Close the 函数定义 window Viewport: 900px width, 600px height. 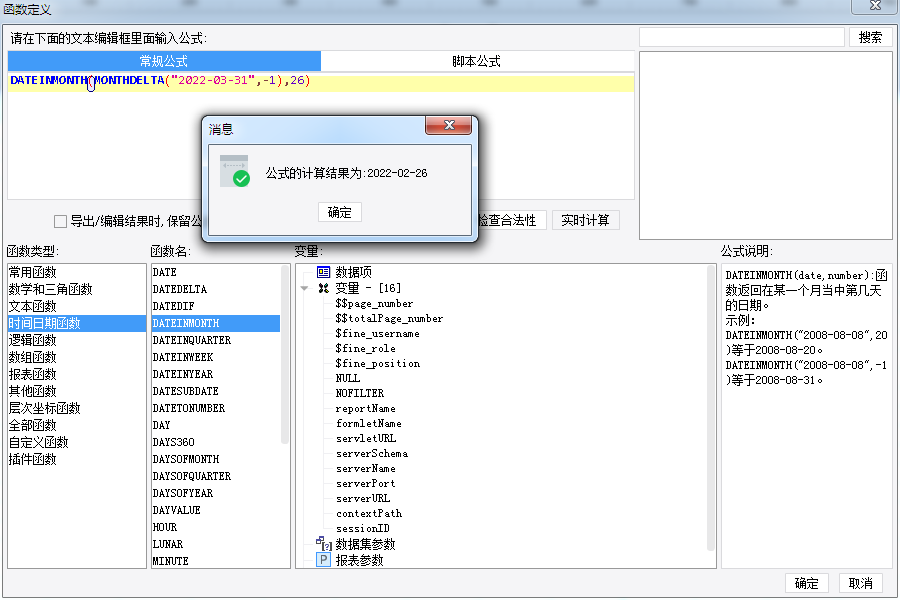875,6
